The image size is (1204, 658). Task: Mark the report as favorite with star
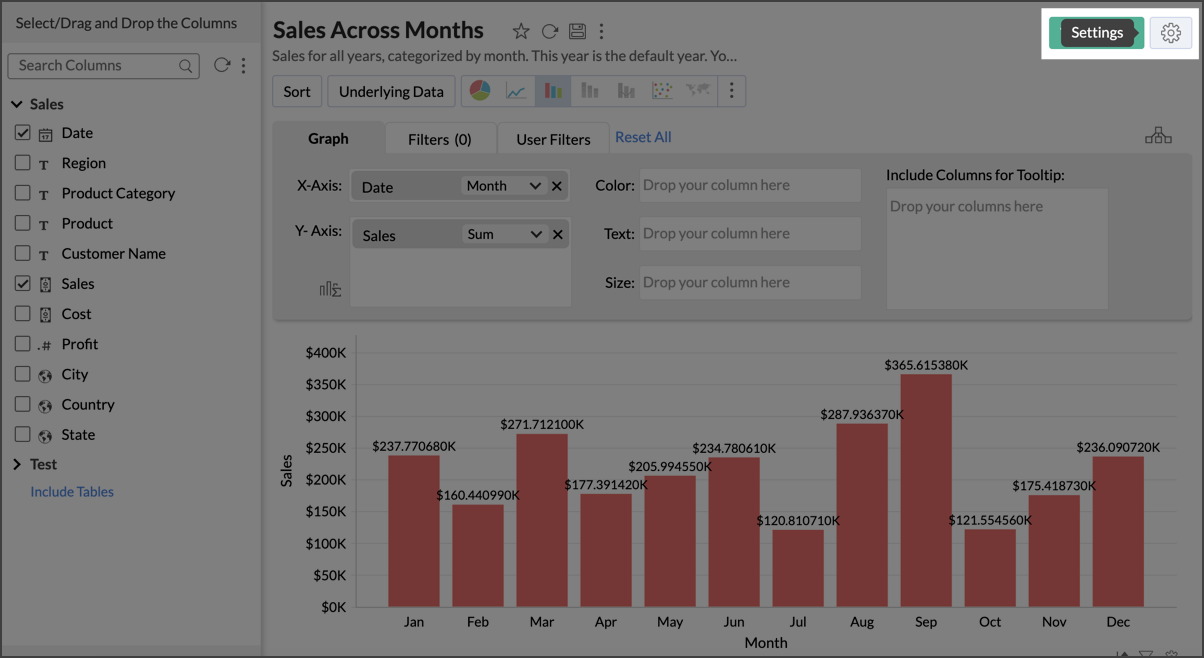coord(521,32)
